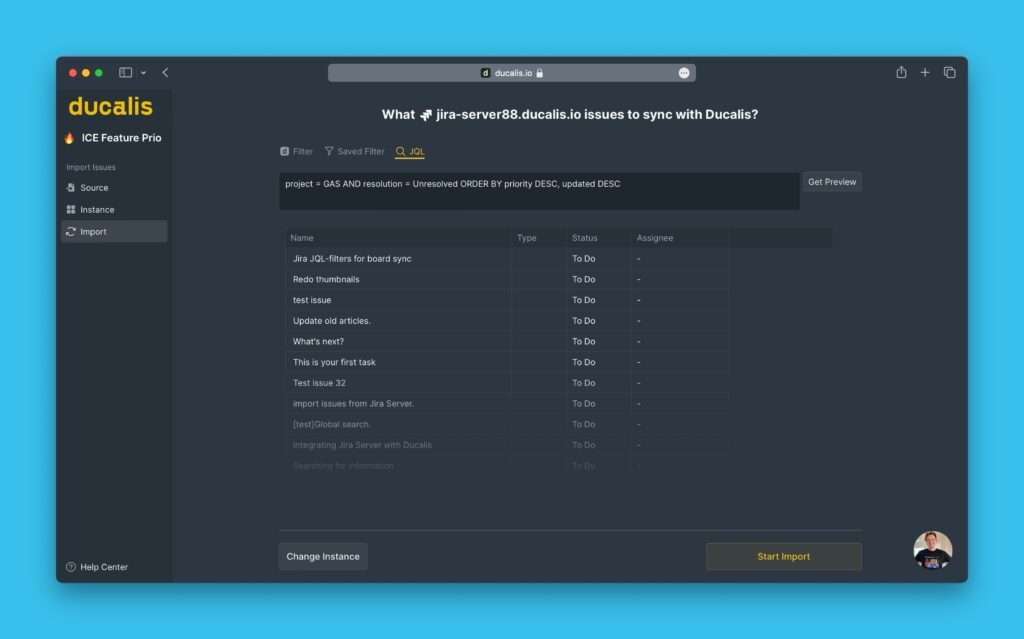Switch to the Saved Filter tab
This screenshot has width=1024, height=639.
pos(355,152)
